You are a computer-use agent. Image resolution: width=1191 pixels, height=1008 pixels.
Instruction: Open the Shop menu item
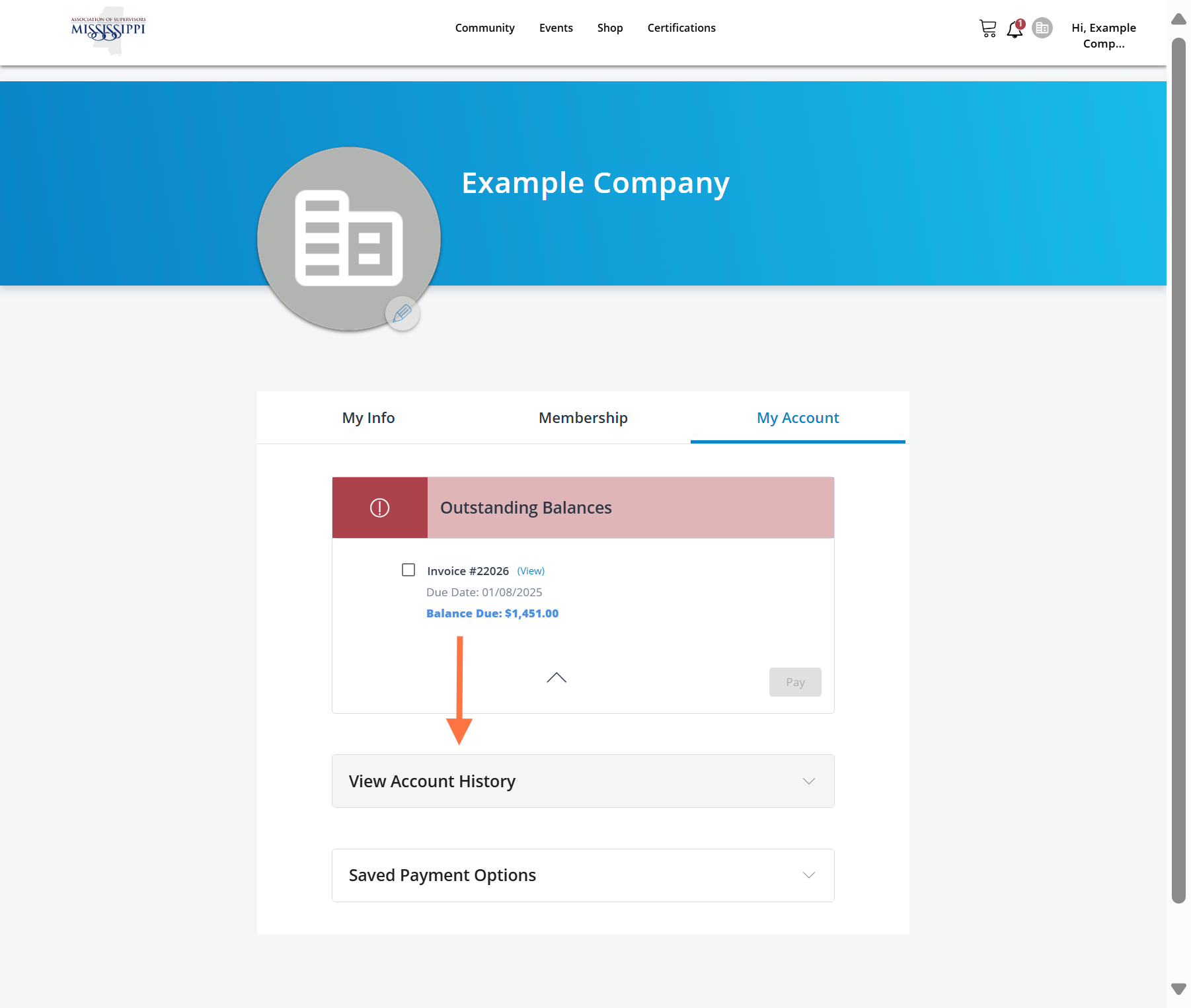[x=610, y=28]
